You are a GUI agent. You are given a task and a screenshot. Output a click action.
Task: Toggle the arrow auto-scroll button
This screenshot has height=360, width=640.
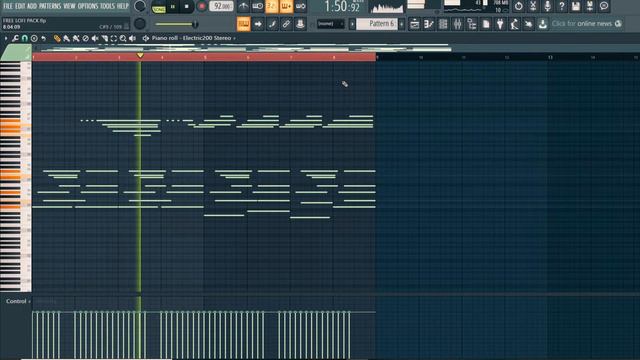[258, 24]
